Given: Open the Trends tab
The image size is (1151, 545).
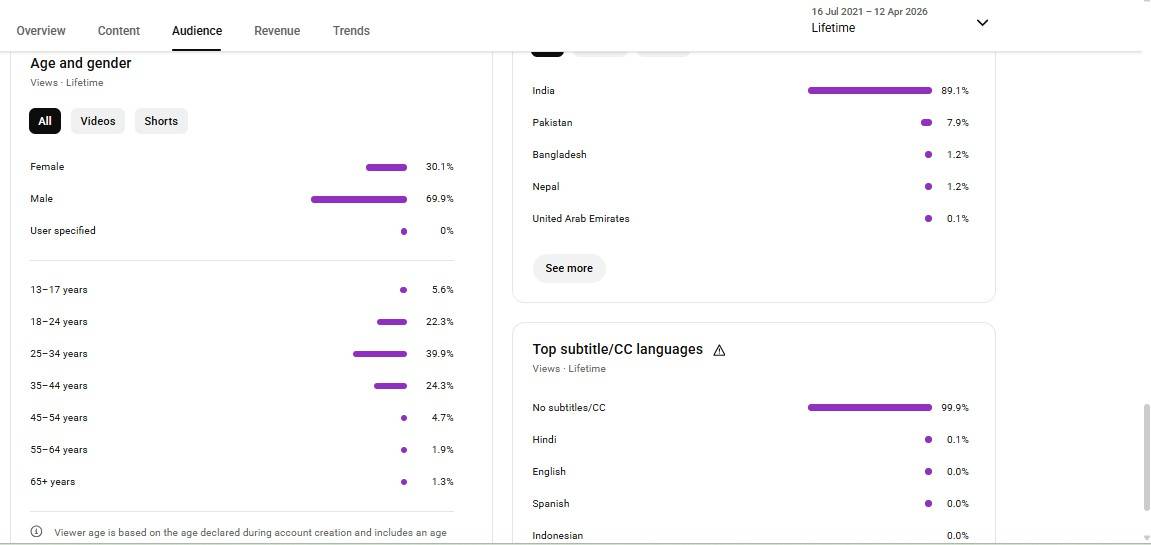Looking at the screenshot, I should (x=351, y=31).
